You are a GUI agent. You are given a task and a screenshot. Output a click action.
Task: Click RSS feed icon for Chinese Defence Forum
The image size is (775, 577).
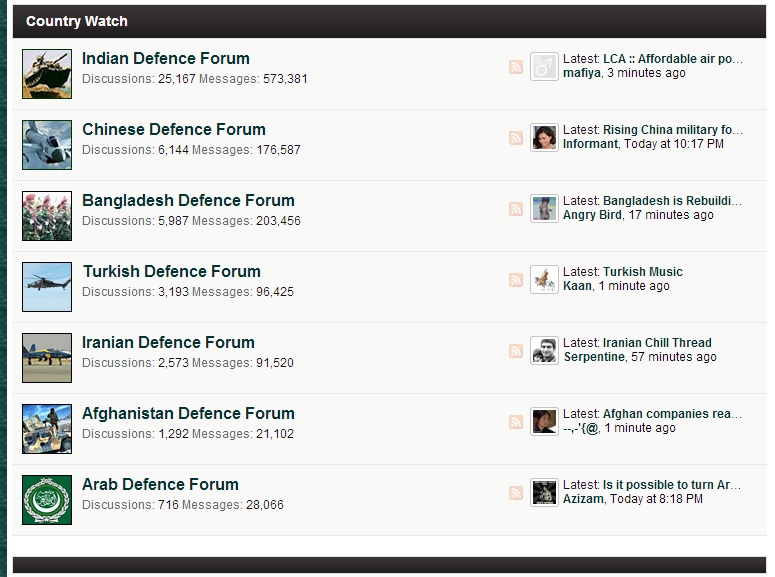coord(516,138)
